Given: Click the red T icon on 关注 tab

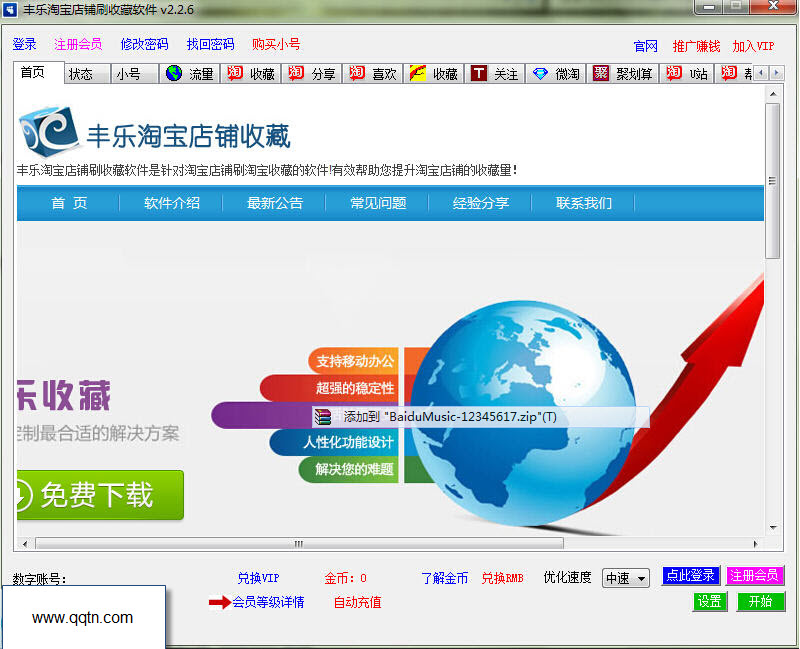Looking at the screenshot, I should [x=479, y=73].
